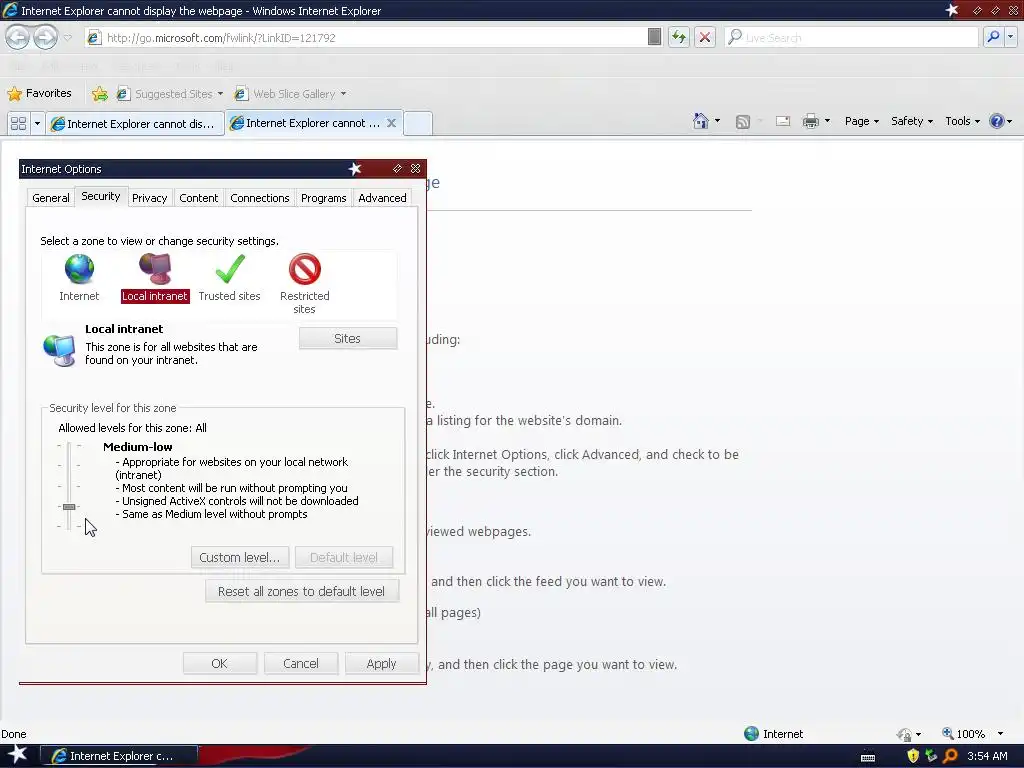Image resolution: width=1024 pixels, height=768 pixels.
Task: Click the Apply button
Action: coord(381,664)
